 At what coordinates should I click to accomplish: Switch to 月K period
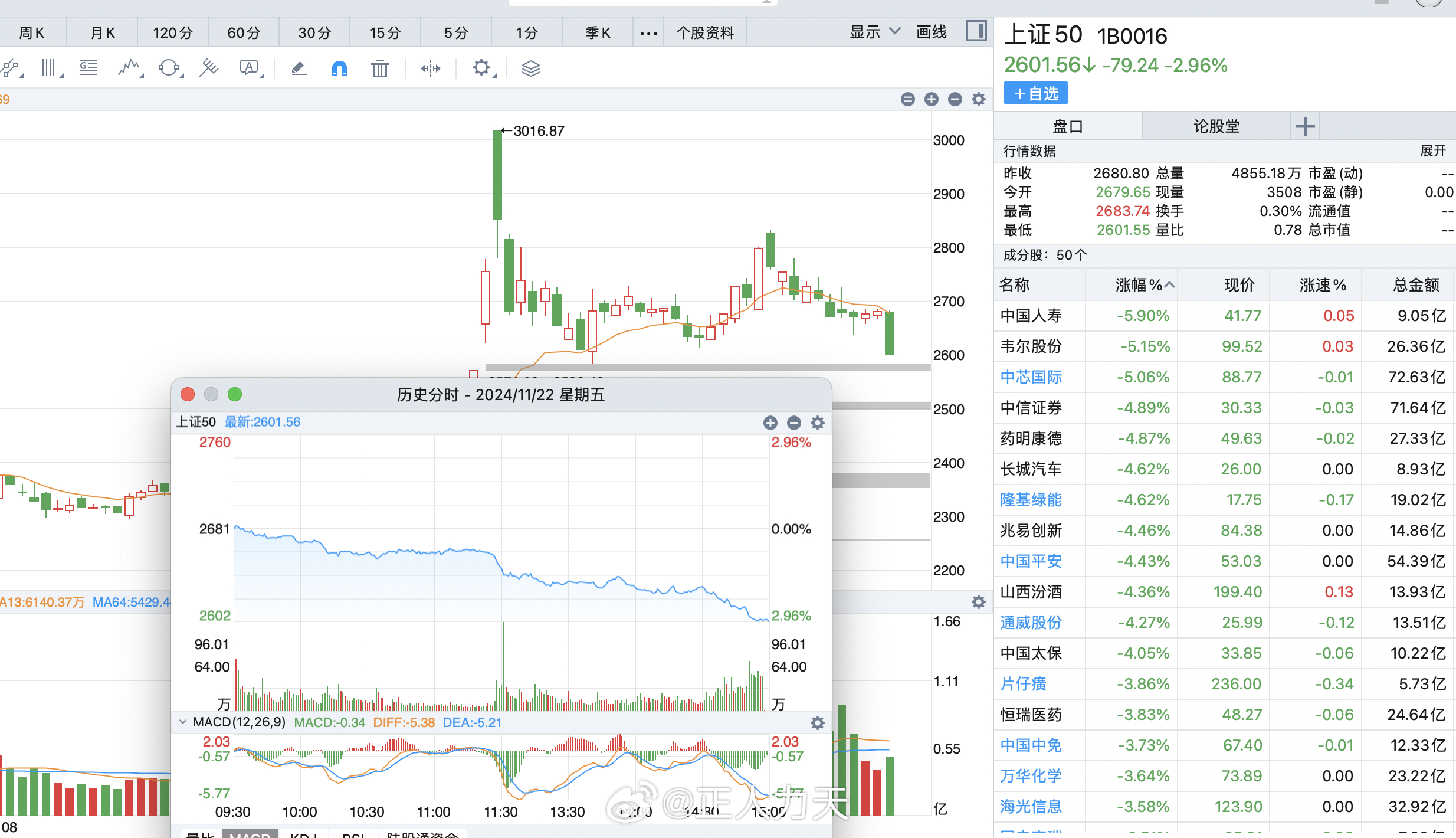coord(103,32)
